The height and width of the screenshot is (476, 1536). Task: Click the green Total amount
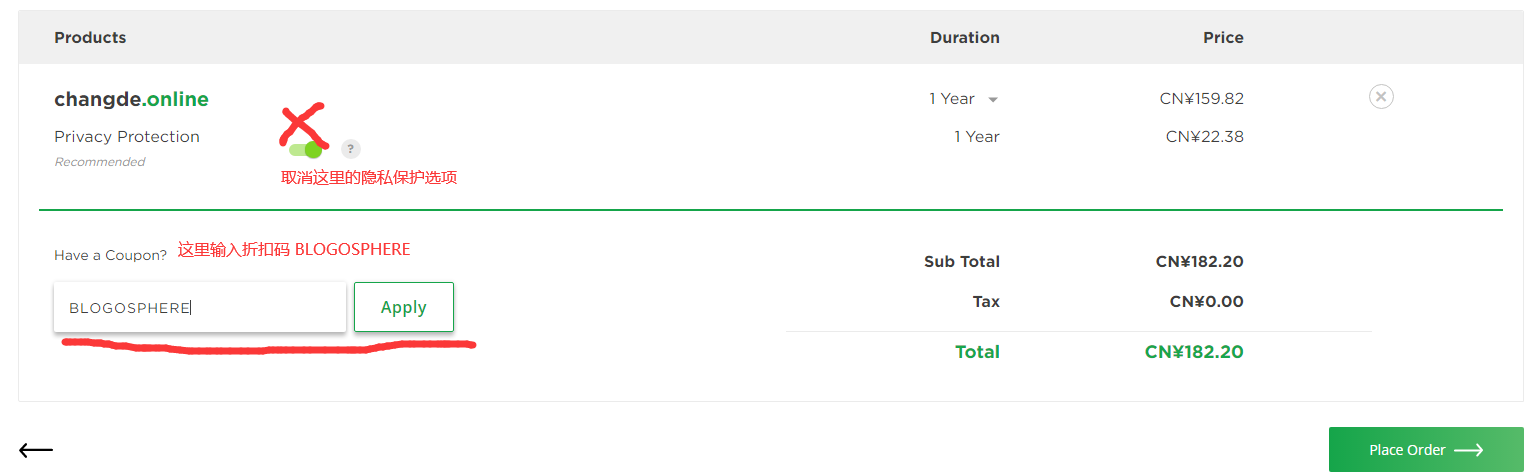(x=1194, y=352)
